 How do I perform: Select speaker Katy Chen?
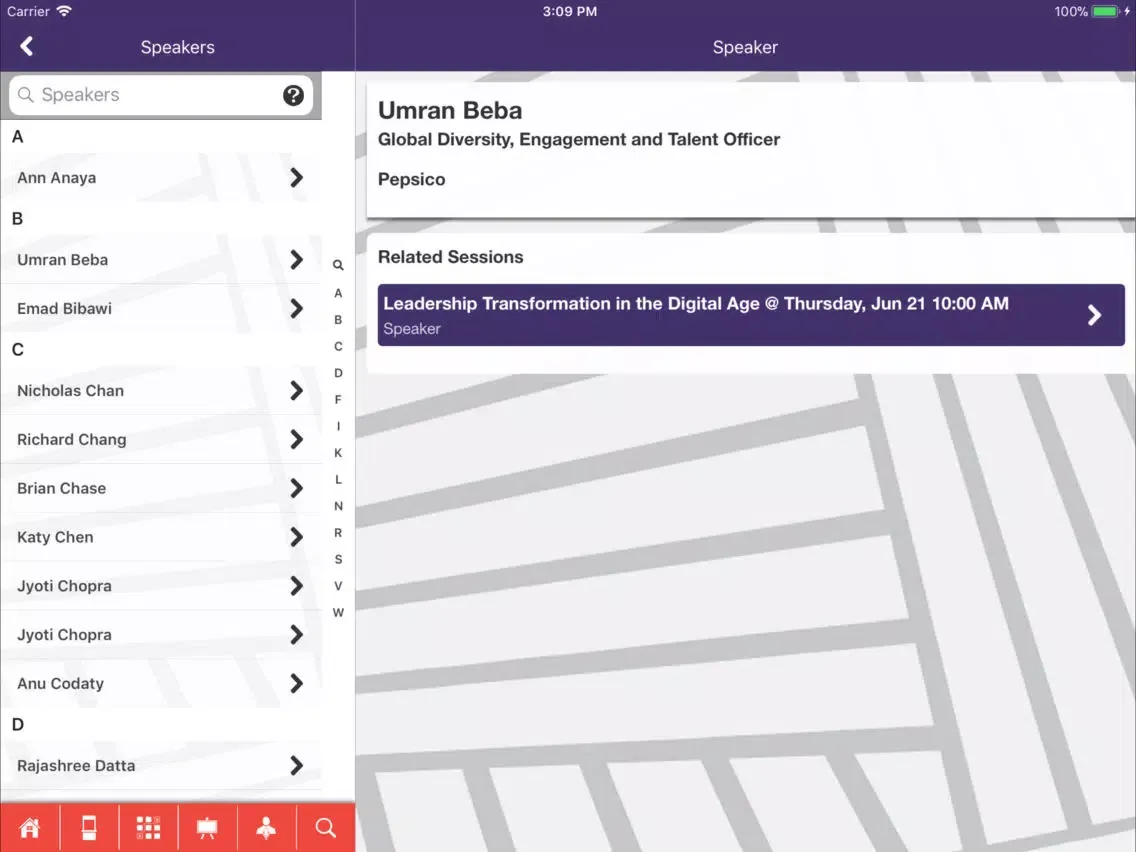(161, 537)
